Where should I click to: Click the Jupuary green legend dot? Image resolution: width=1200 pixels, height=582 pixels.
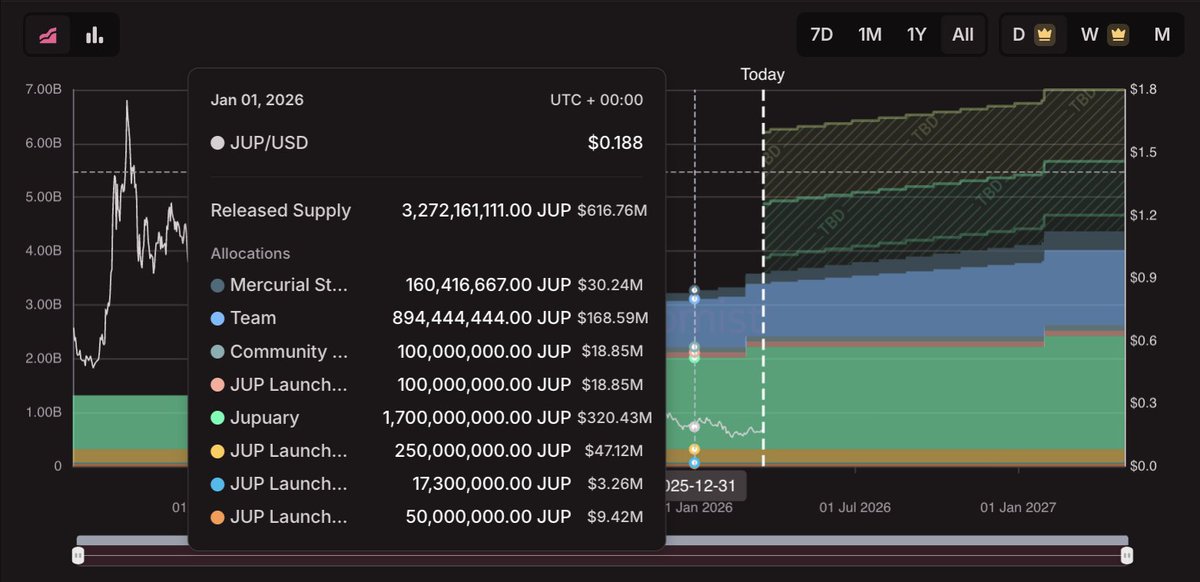point(217,418)
